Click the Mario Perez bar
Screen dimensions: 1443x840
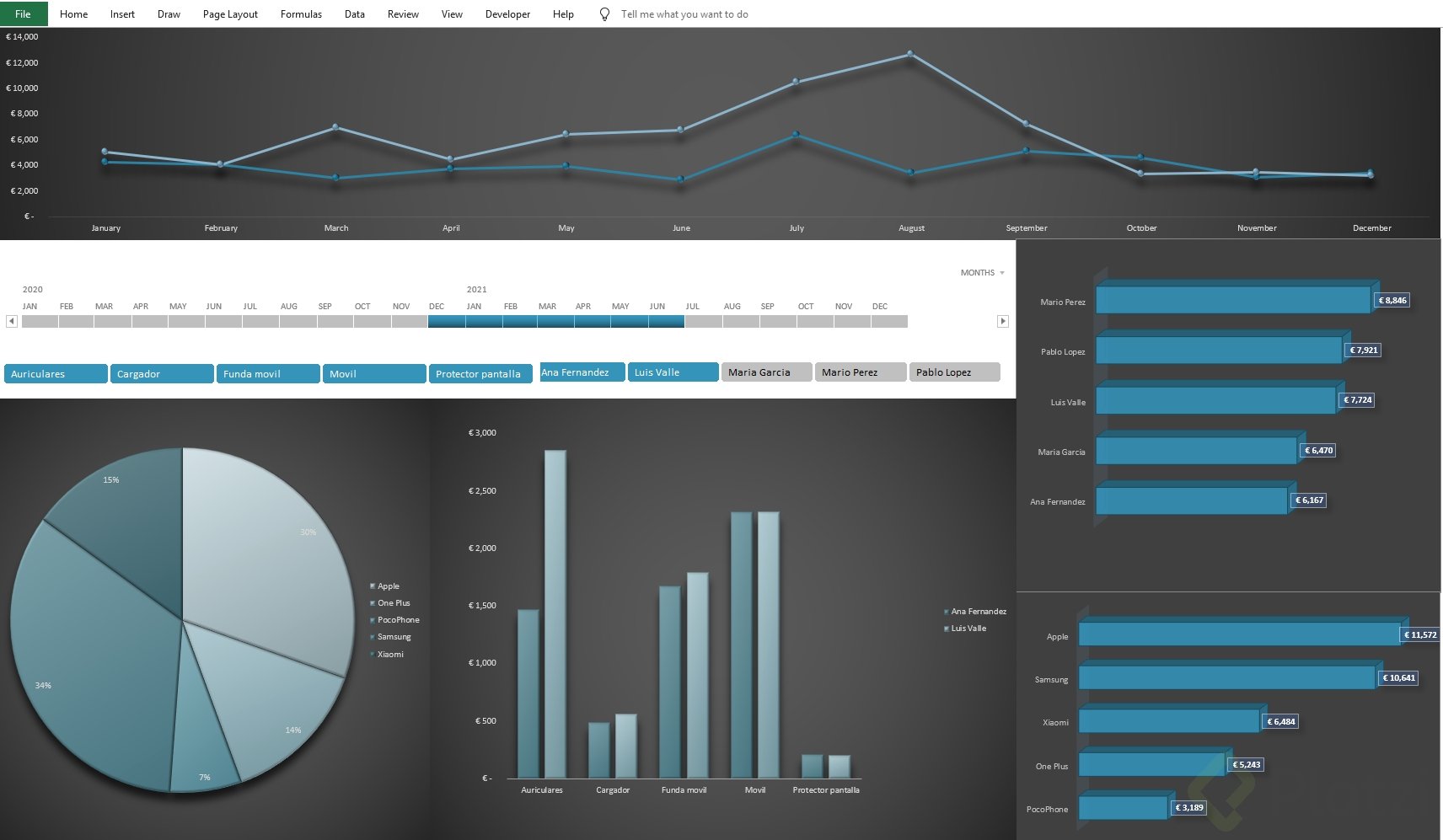[x=1233, y=300]
